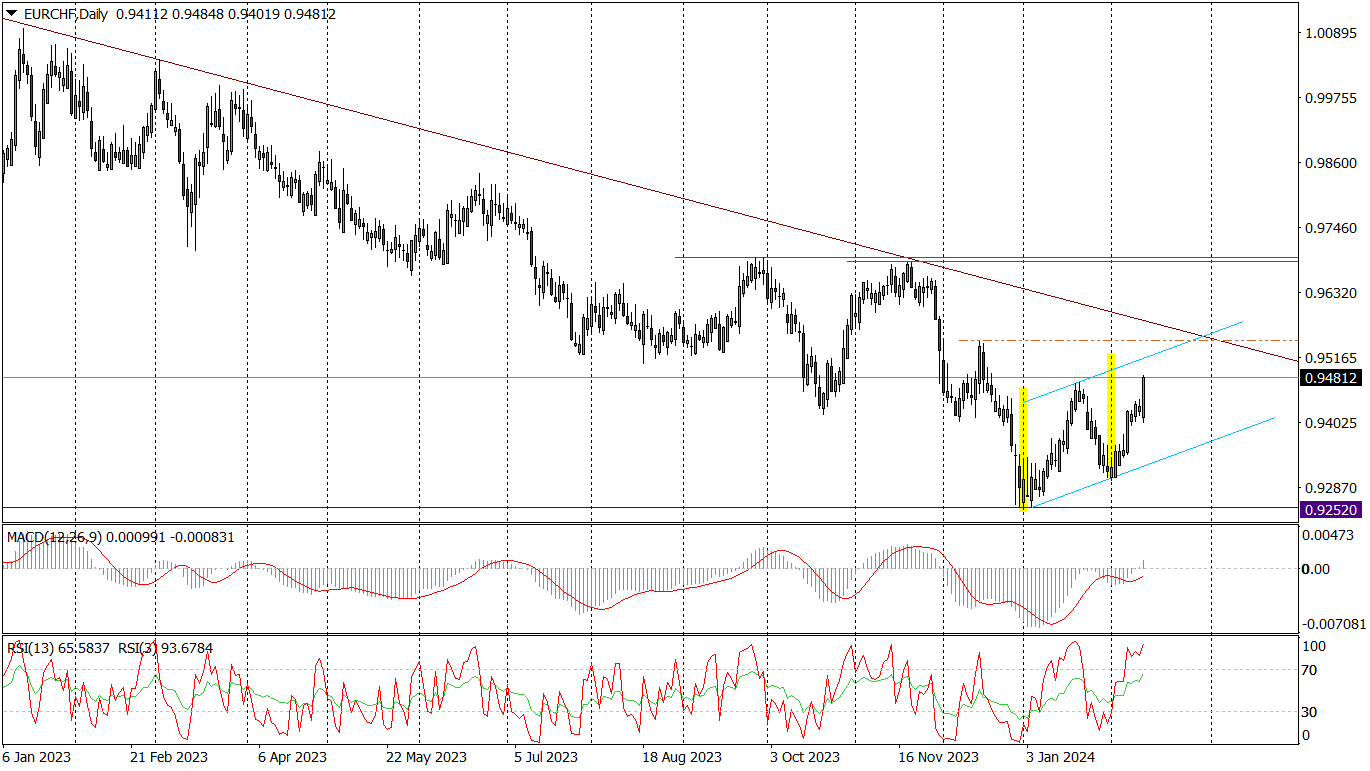Click the EURCHF,Daily chart title text
1370x771 pixels.
pos(64,14)
